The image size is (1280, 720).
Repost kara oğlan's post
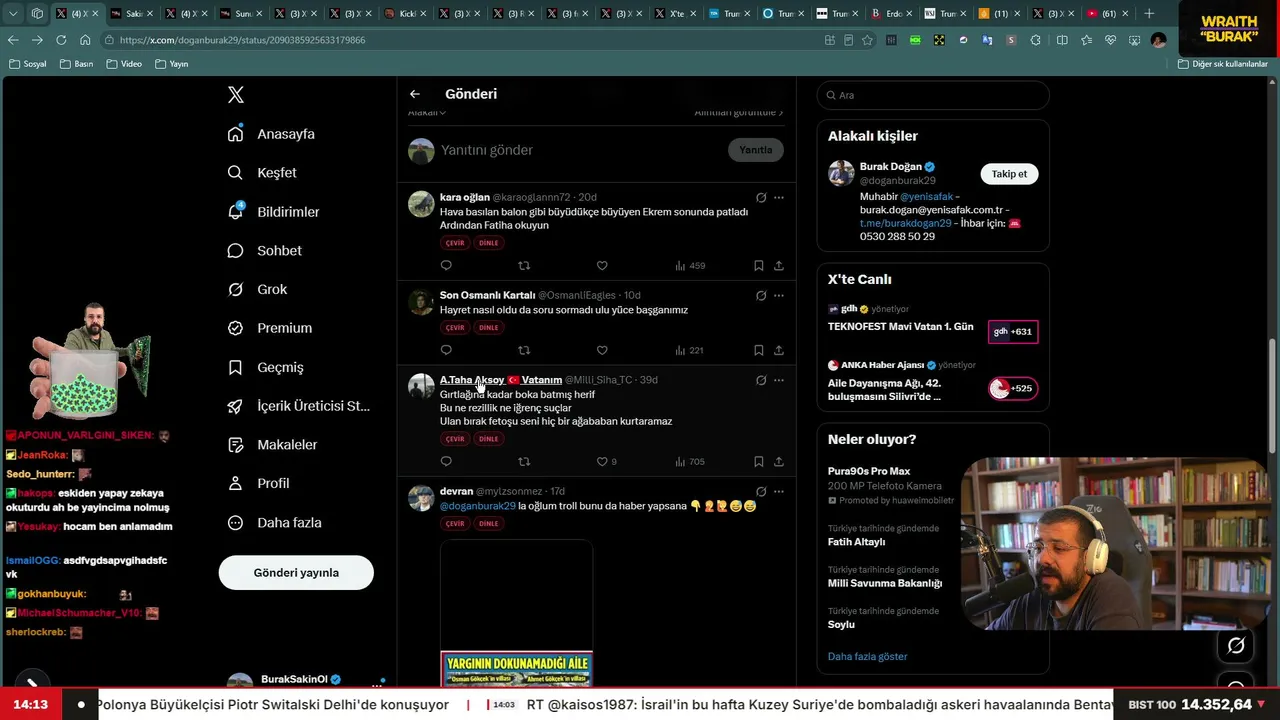pyautogui.click(x=524, y=266)
